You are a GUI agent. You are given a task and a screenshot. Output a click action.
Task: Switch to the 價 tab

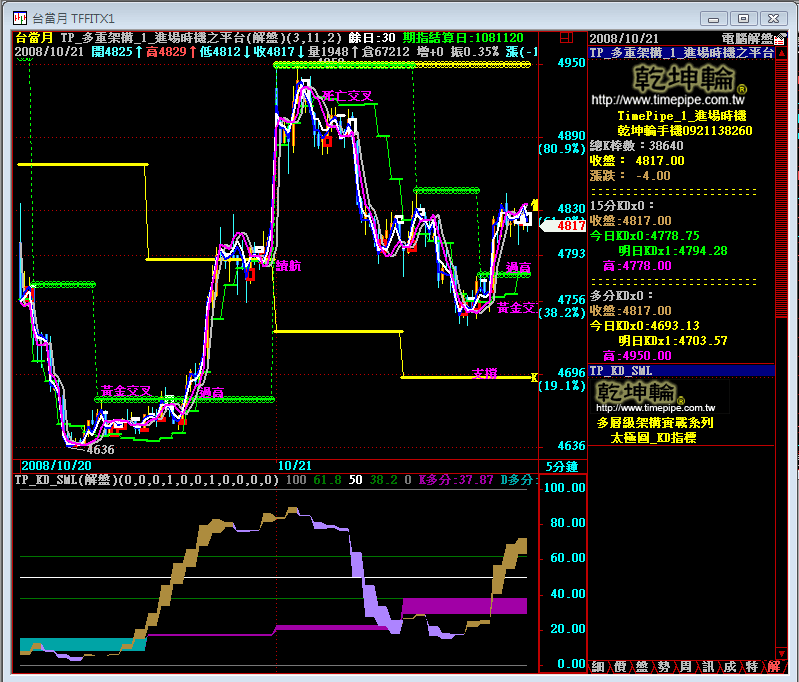pos(620,667)
